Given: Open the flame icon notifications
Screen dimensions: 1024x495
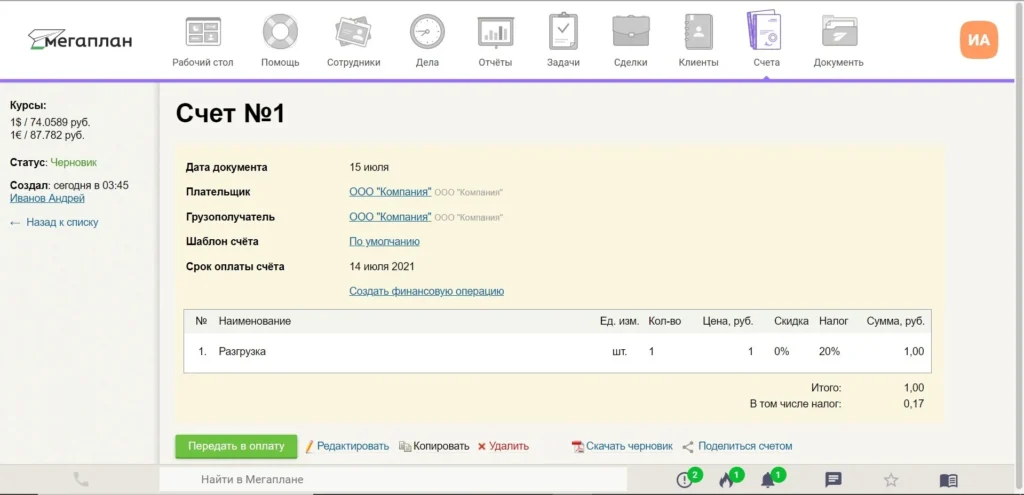Looking at the screenshot, I should tap(727, 480).
